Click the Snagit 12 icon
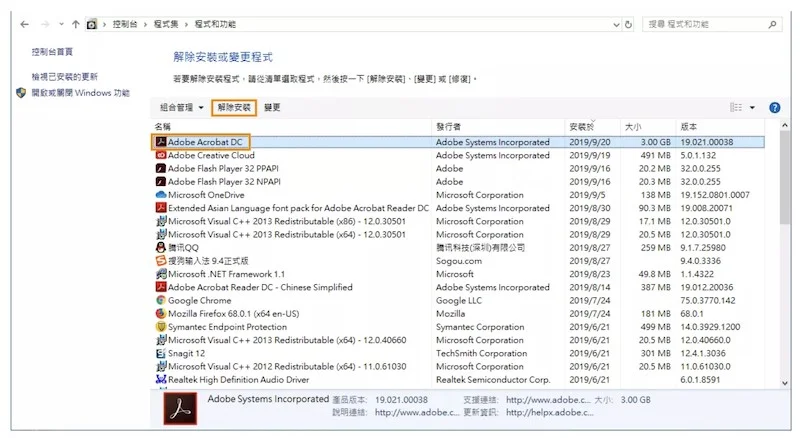Image resolution: width=800 pixels, height=438 pixels. [x=161, y=353]
